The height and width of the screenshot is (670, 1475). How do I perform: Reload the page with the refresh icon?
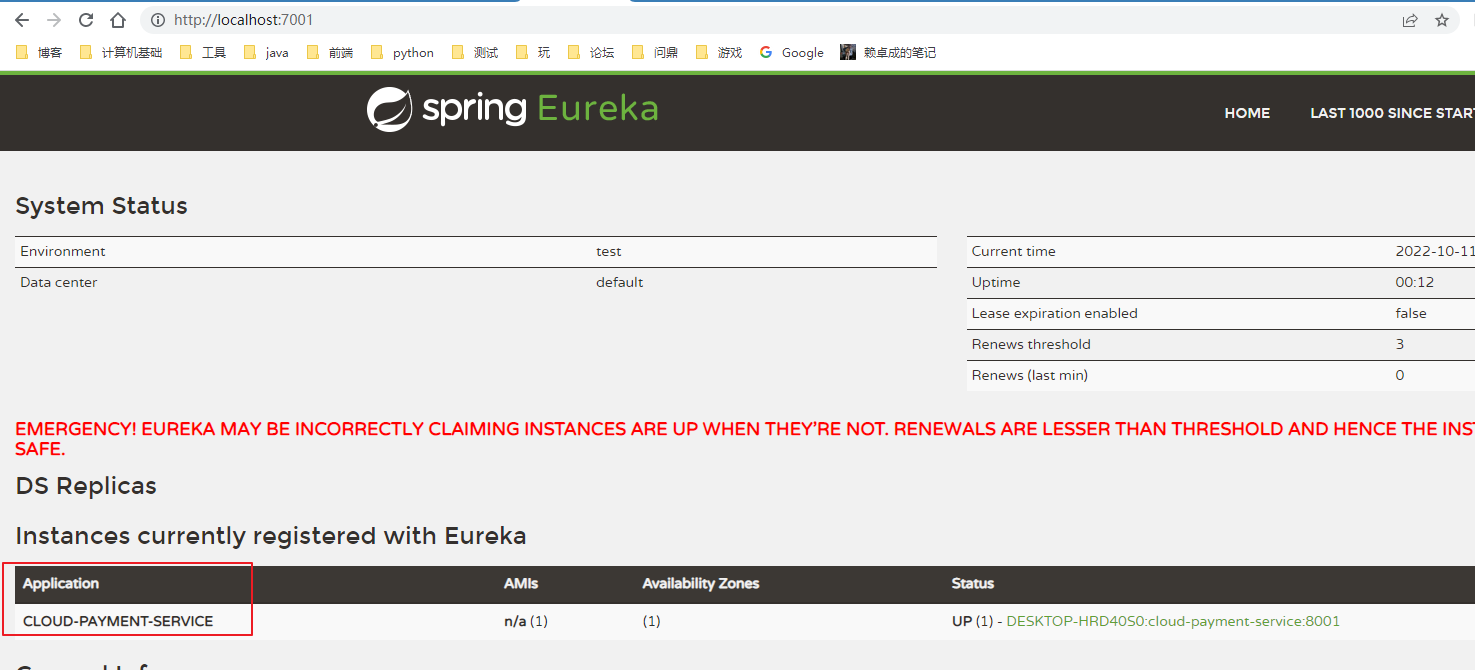[86, 20]
